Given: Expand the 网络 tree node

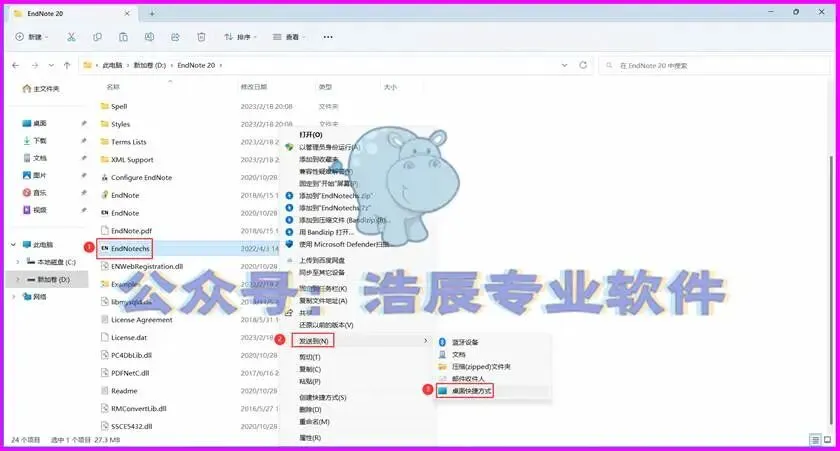Looking at the screenshot, I should [13, 296].
